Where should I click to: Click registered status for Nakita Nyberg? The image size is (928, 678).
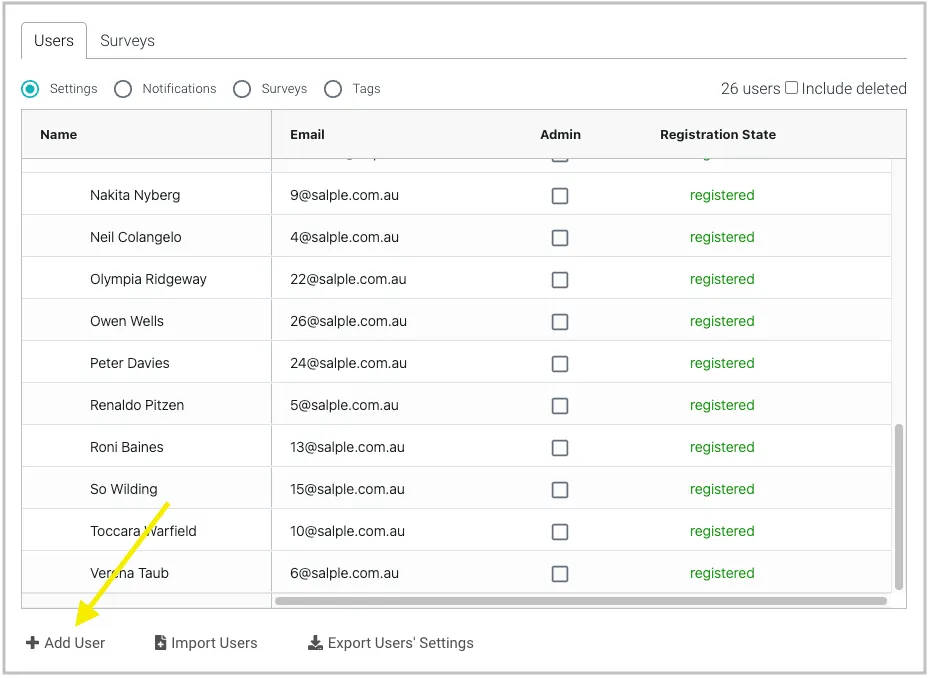click(x=722, y=195)
